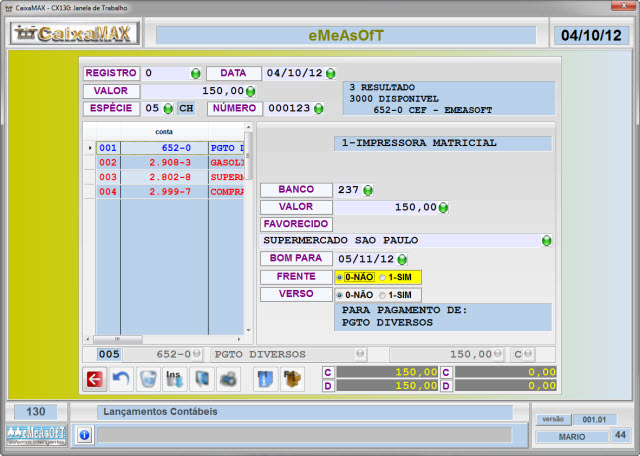Click the blue undo arrow icon
The image size is (640, 456).
(x=121, y=378)
